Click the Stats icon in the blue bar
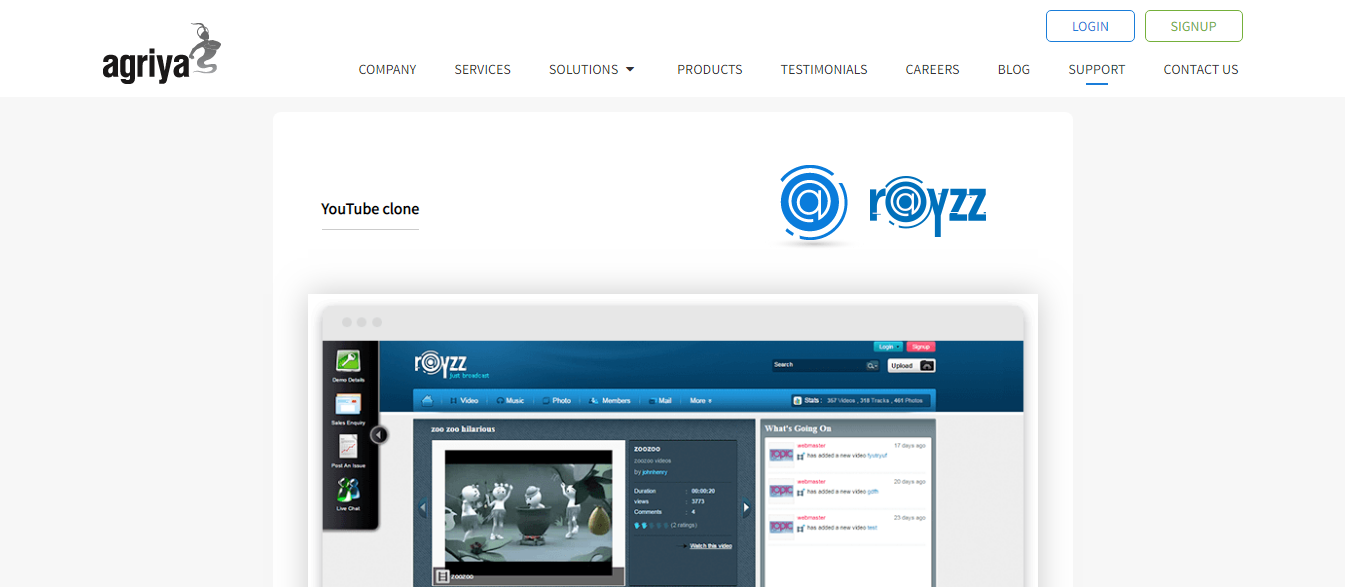The height and width of the screenshot is (587, 1345). 798,400
